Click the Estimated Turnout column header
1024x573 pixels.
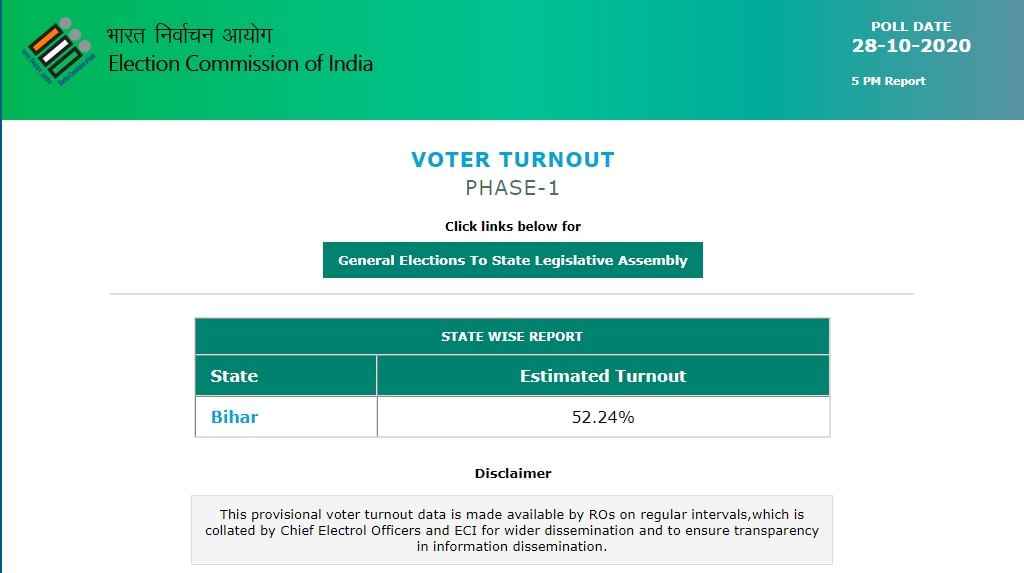tap(603, 376)
